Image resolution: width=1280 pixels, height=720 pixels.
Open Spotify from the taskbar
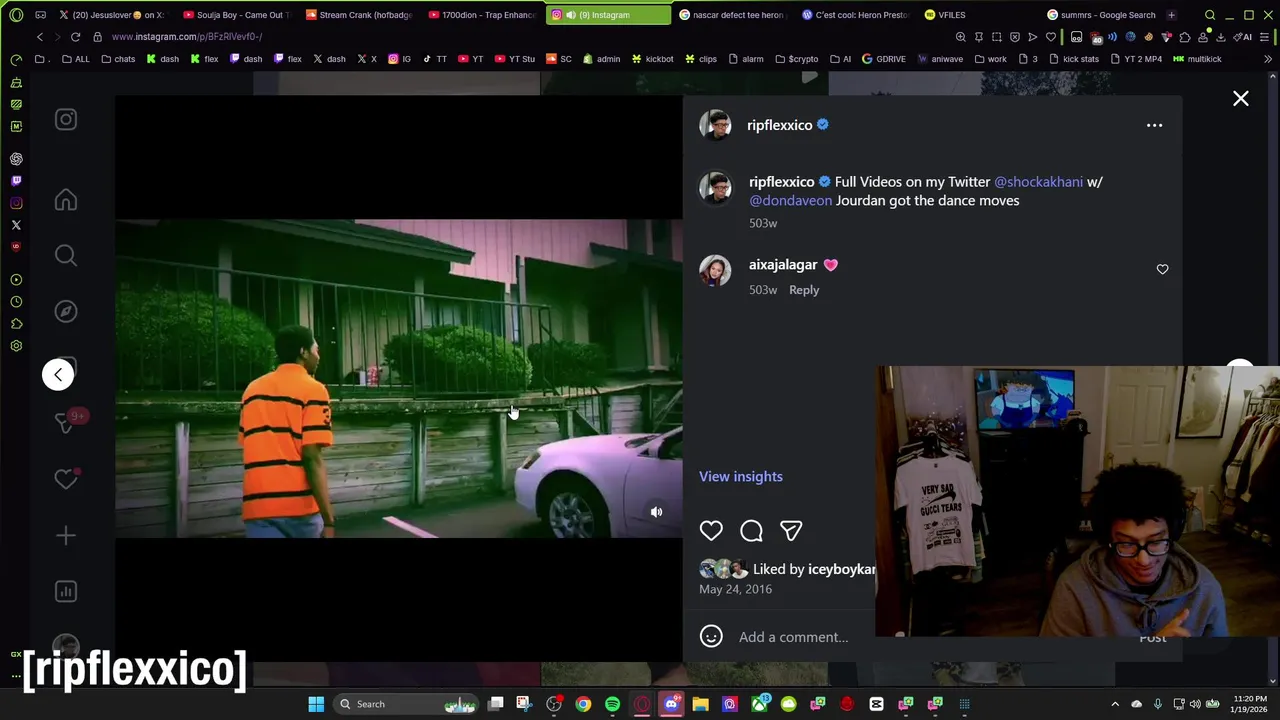612,704
